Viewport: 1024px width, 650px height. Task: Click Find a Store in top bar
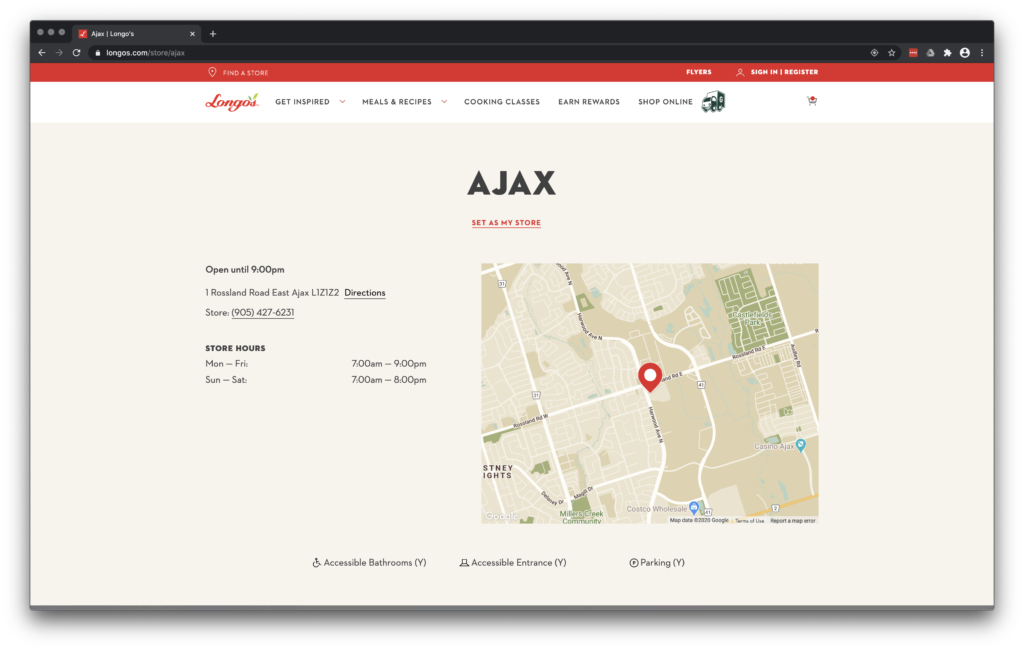[x=245, y=73]
